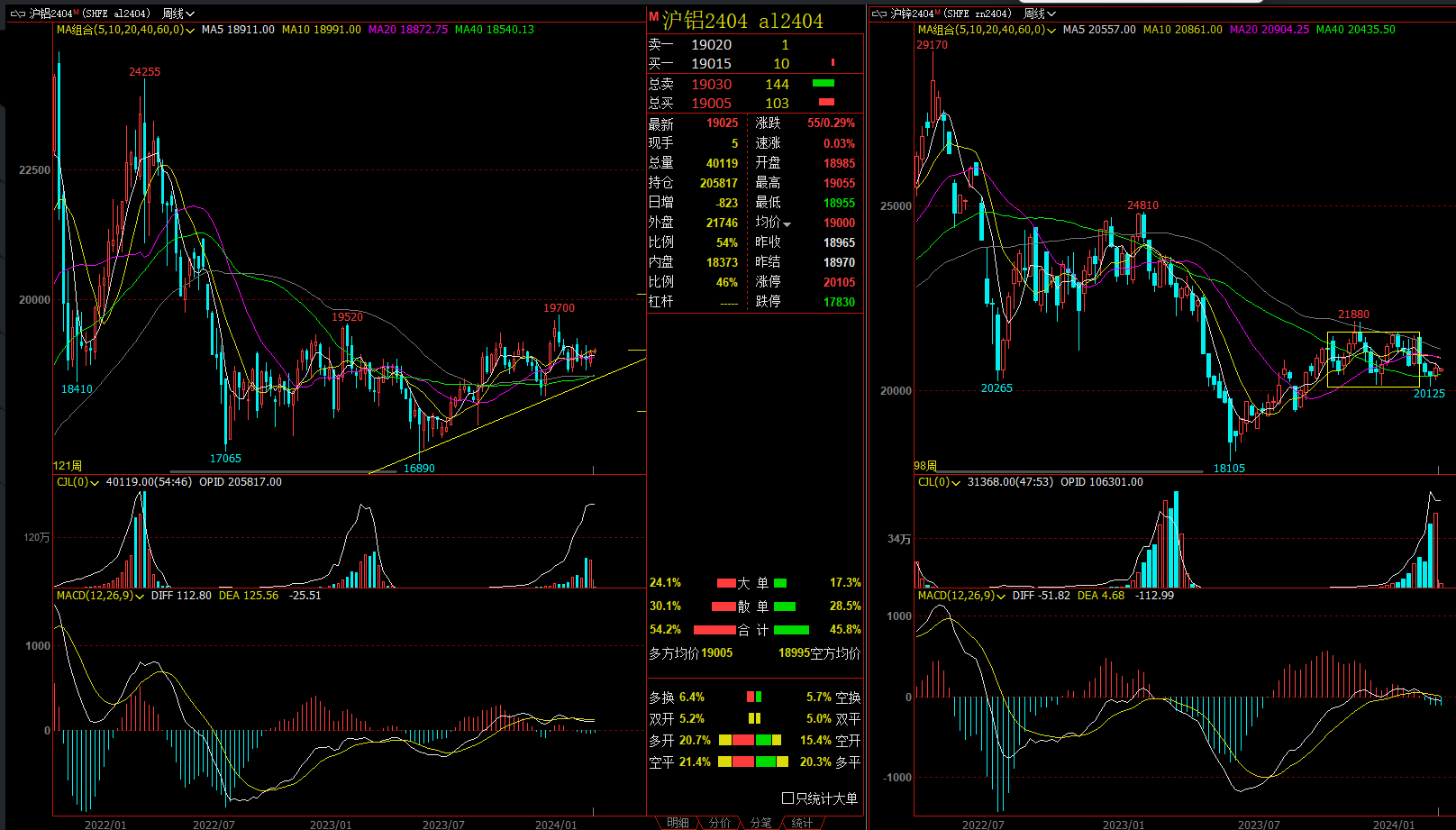Click the link icon beside 沪锌2404 chart title
The height and width of the screenshot is (830, 1456).
(879, 14)
